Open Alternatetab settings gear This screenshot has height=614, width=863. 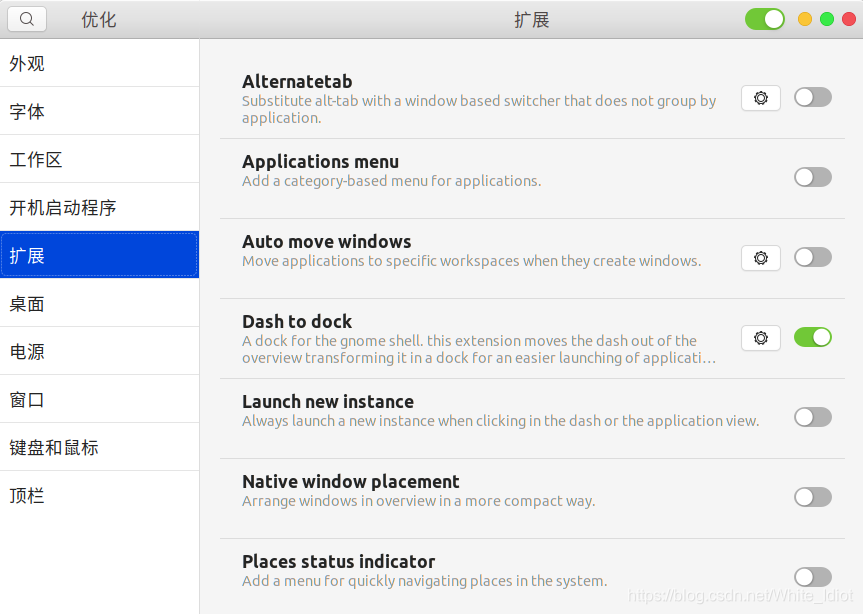point(761,98)
